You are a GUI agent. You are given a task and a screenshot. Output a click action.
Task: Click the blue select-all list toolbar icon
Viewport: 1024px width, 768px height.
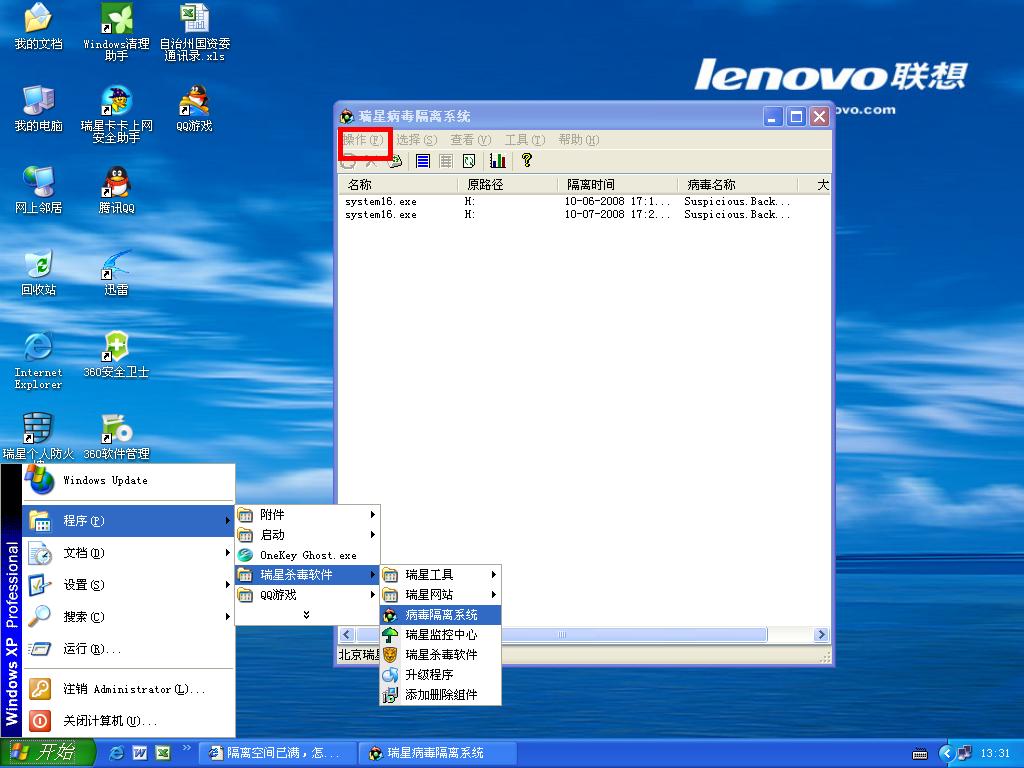click(423, 161)
